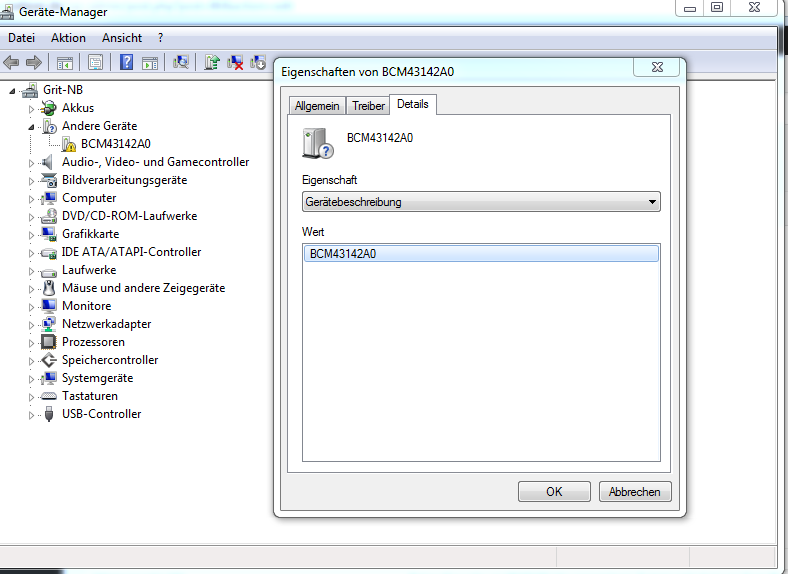Viewport: 788px width, 574px height.
Task: Click the USB-Controller plug icon
Action: pos(49,414)
